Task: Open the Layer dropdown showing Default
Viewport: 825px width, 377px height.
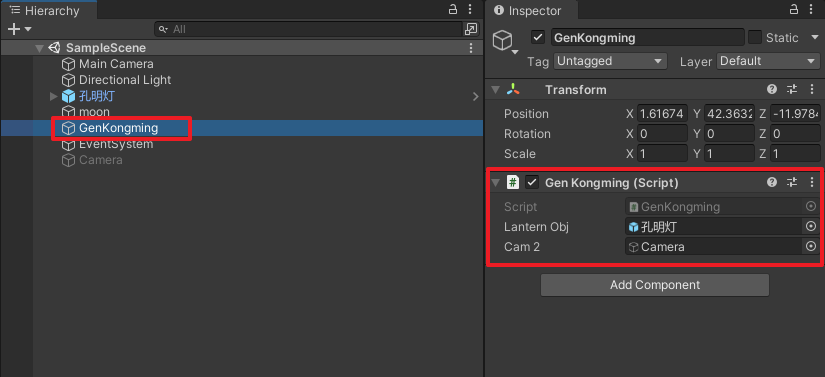Action: [768, 61]
